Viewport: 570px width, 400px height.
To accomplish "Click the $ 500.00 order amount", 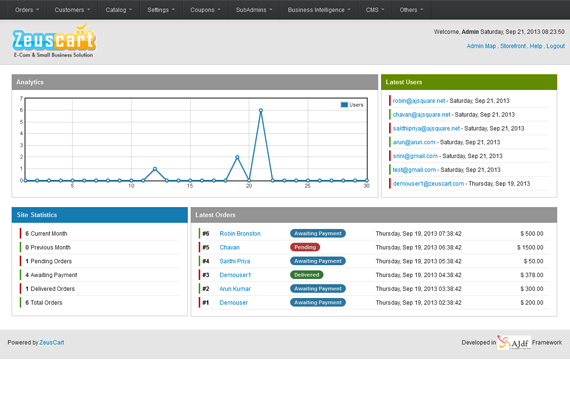I will (x=531, y=233).
